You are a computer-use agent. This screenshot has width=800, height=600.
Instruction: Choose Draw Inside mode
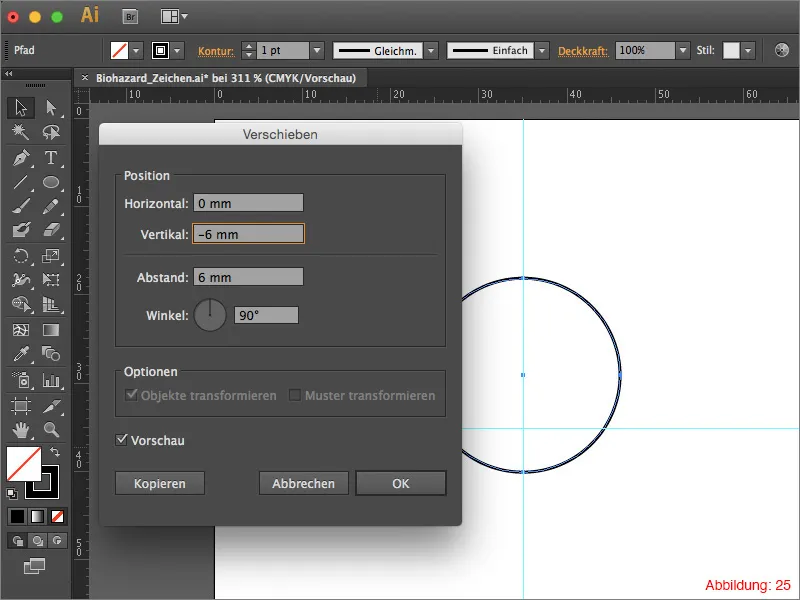point(57,540)
